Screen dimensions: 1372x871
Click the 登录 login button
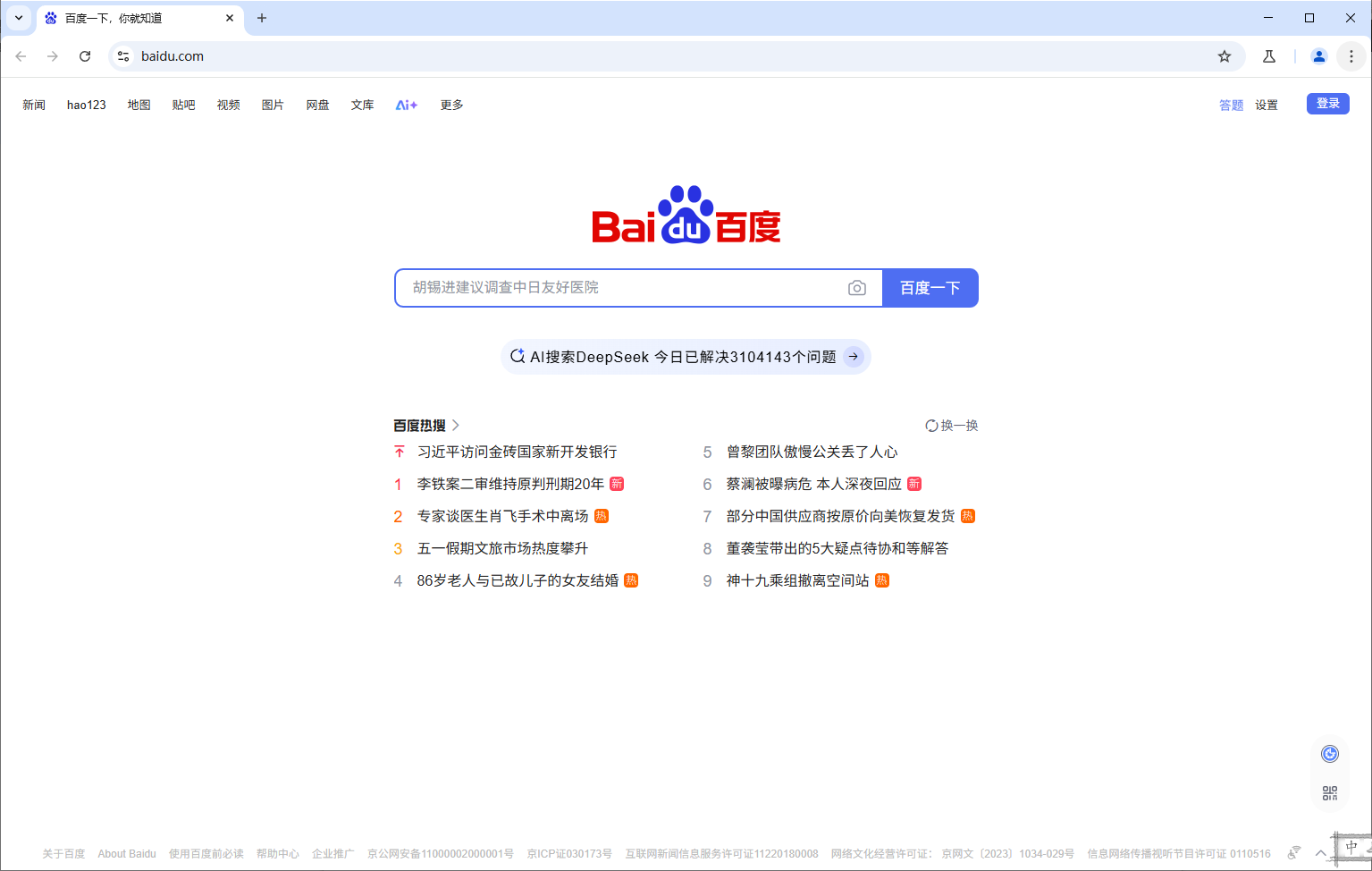(1328, 104)
